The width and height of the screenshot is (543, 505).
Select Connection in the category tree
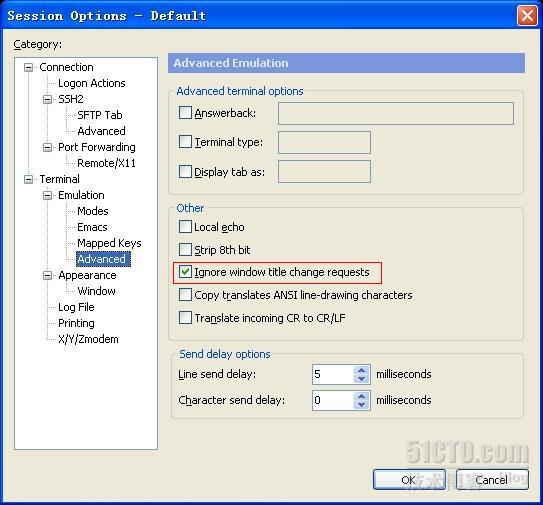(x=66, y=67)
